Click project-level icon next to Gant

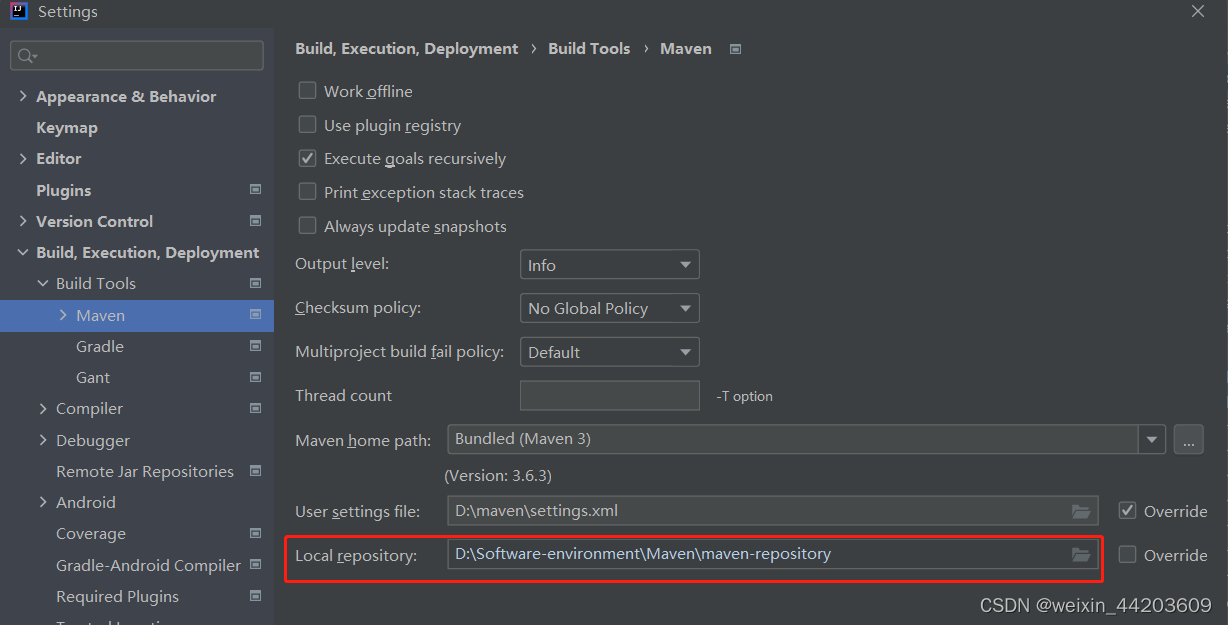pos(255,377)
